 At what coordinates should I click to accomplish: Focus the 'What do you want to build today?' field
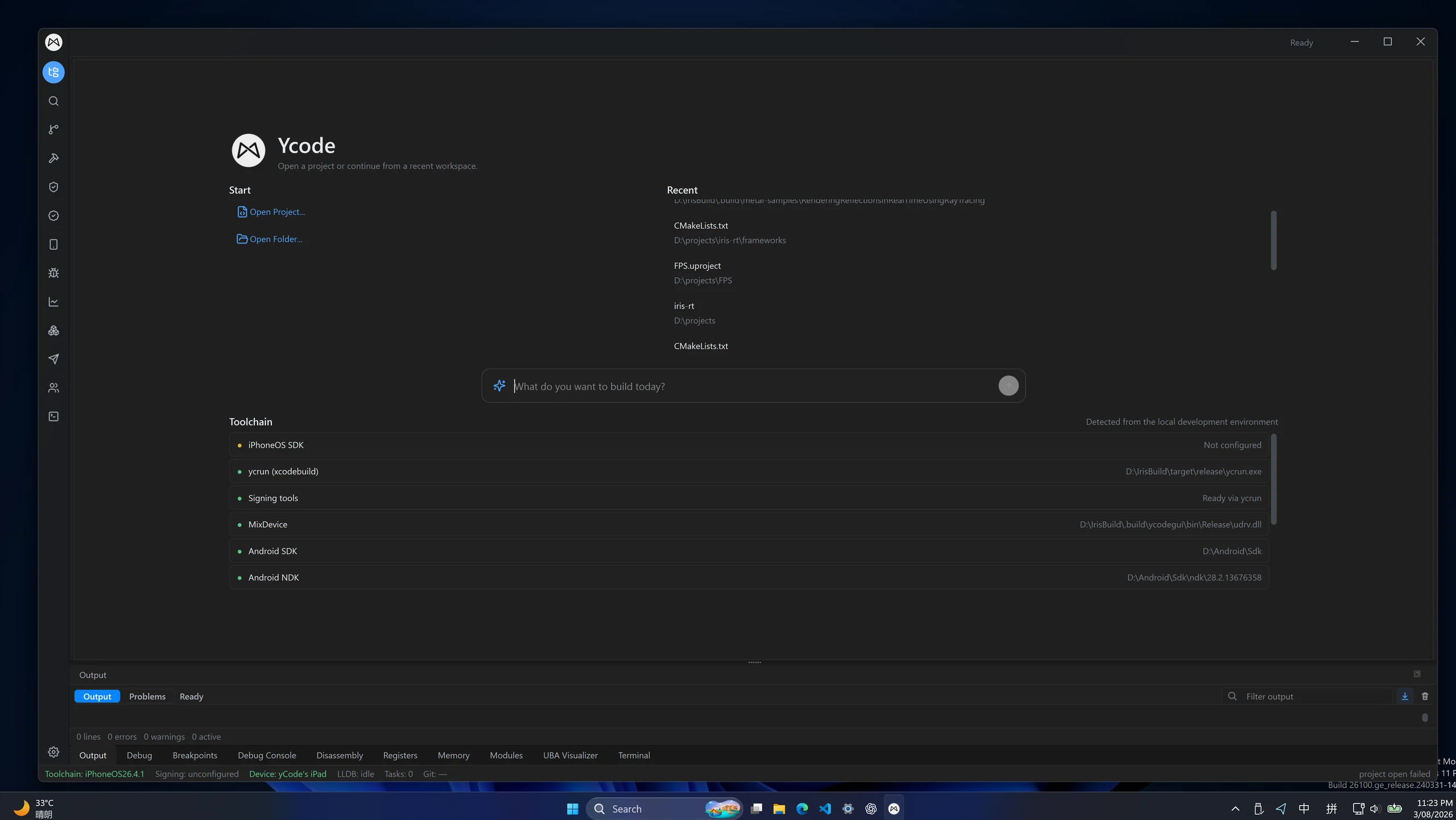754,386
